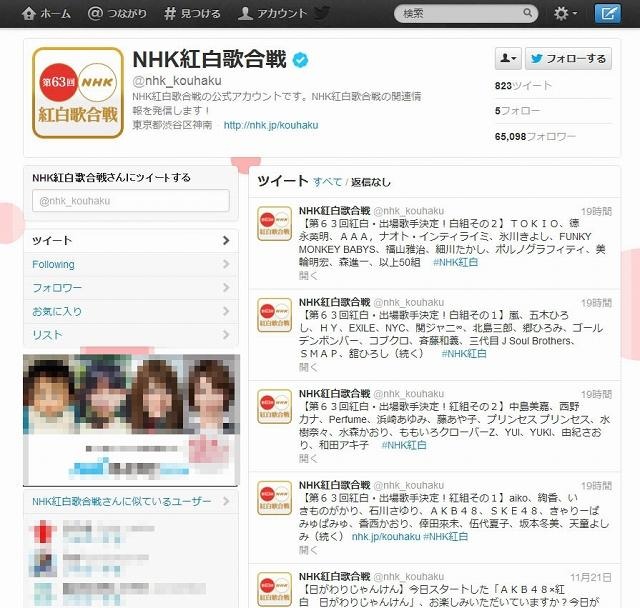Expand (開く) the 白組その2 tweet
The height and width of the screenshot is (608, 640).
click(x=308, y=275)
